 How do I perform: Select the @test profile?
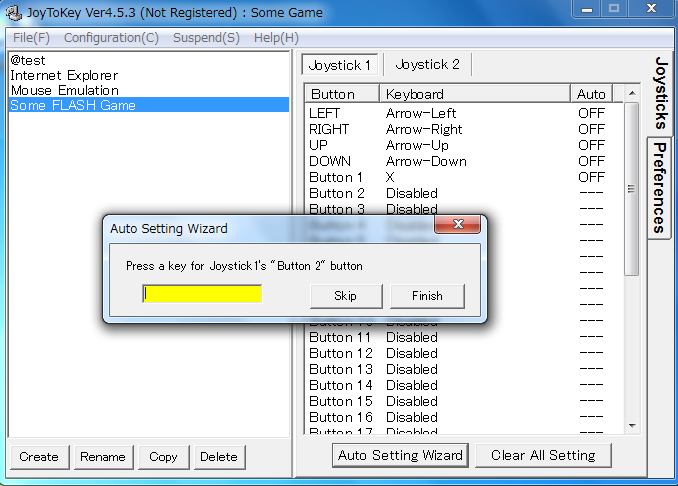[28, 60]
